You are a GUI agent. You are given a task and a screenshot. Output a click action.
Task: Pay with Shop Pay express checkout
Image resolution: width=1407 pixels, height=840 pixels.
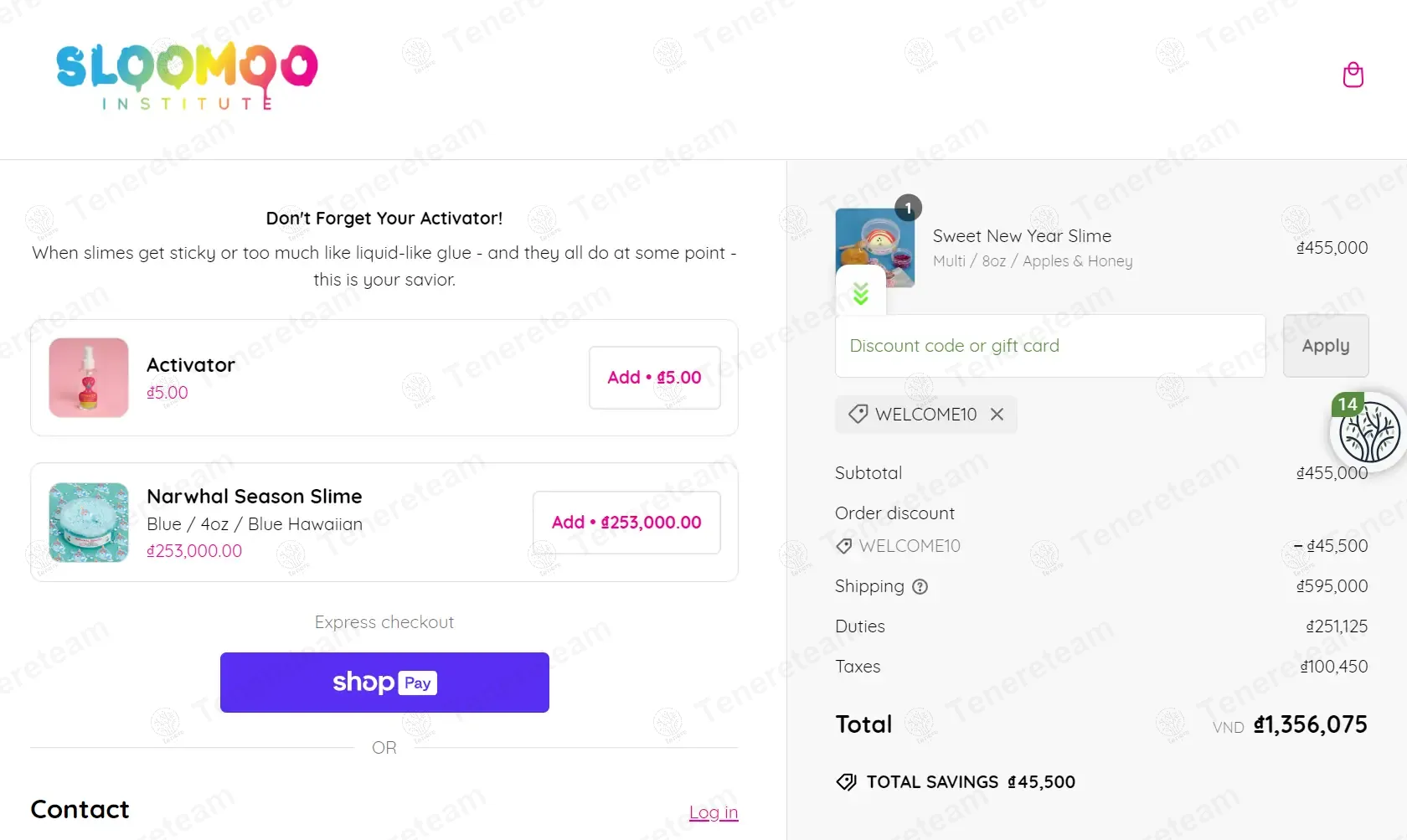click(x=384, y=683)
